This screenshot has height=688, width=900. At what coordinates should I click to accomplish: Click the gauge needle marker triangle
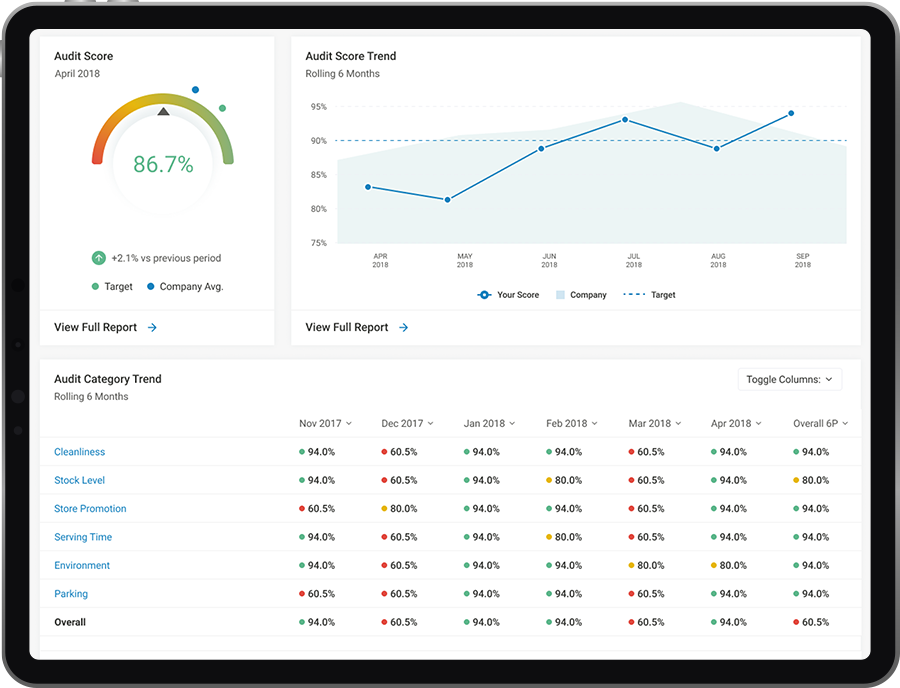pyautogui.click(x=163, y=113)
